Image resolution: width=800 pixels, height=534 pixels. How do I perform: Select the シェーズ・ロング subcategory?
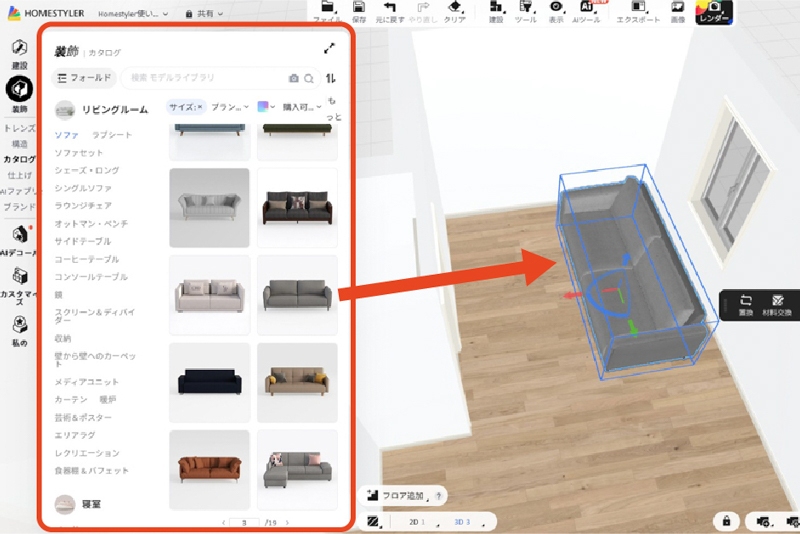[87, 170]
